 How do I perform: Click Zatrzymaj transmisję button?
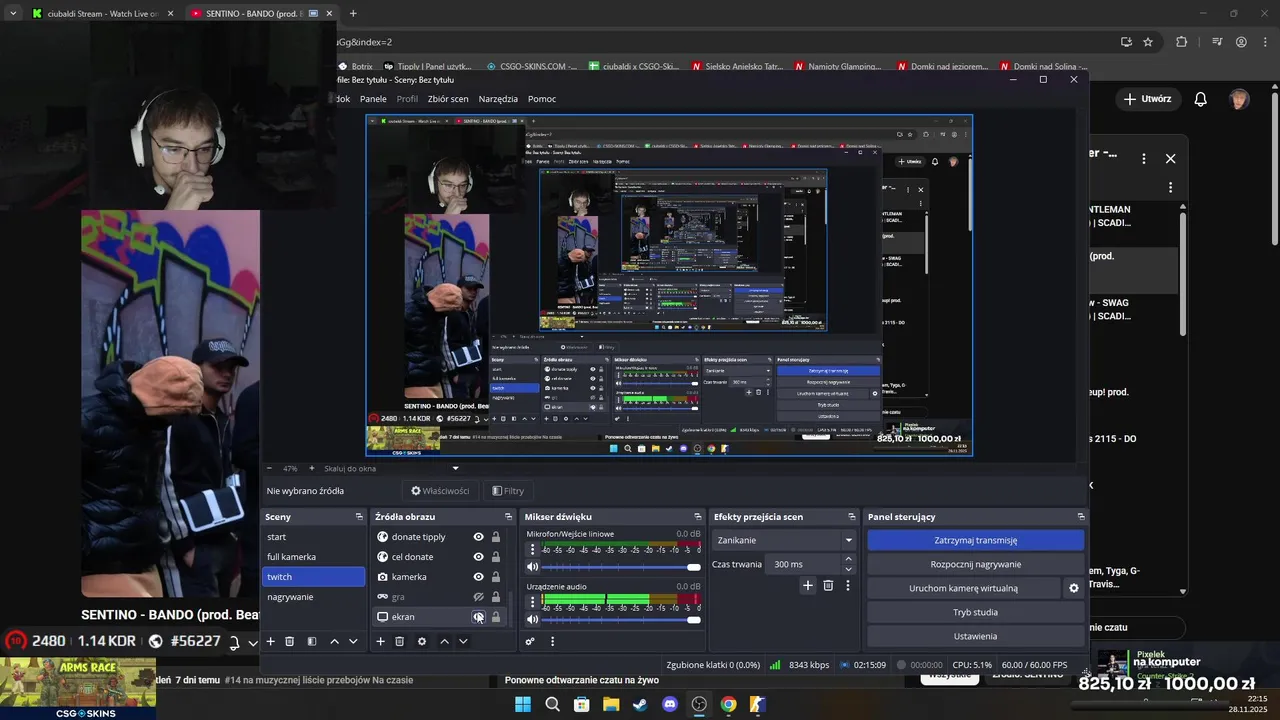976,540
